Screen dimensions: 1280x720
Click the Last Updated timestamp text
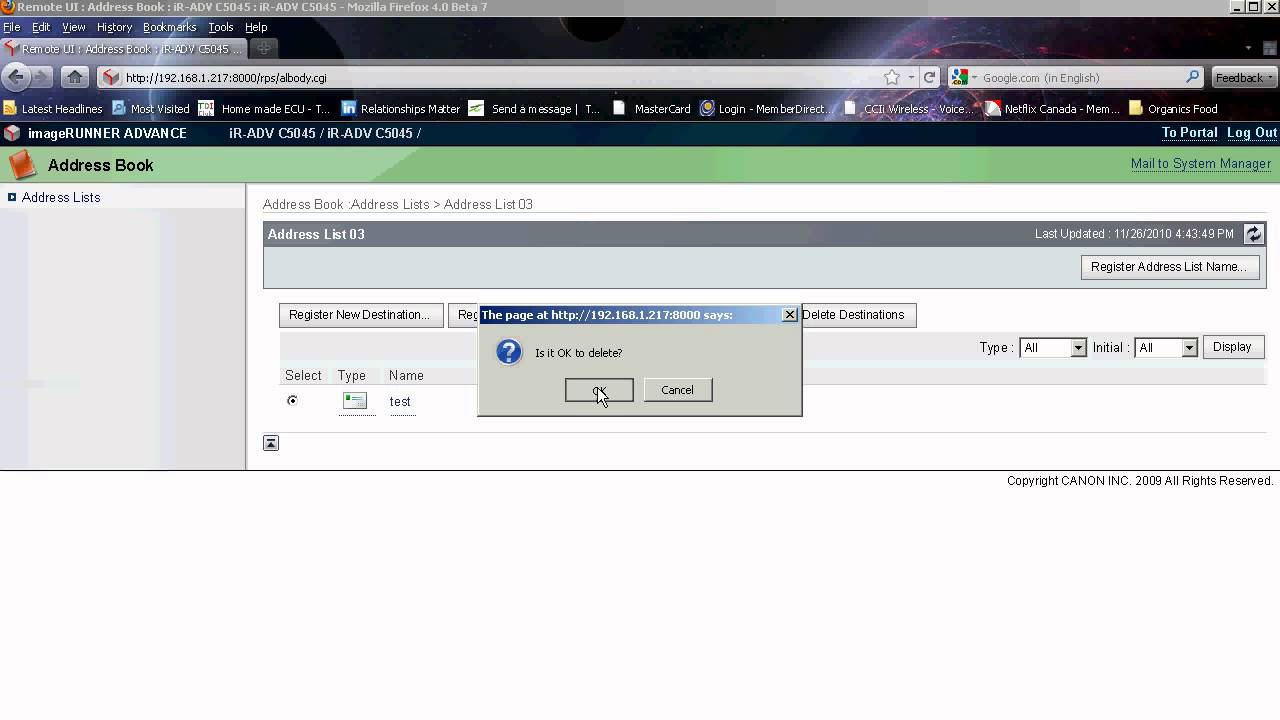coord(1134,234)
